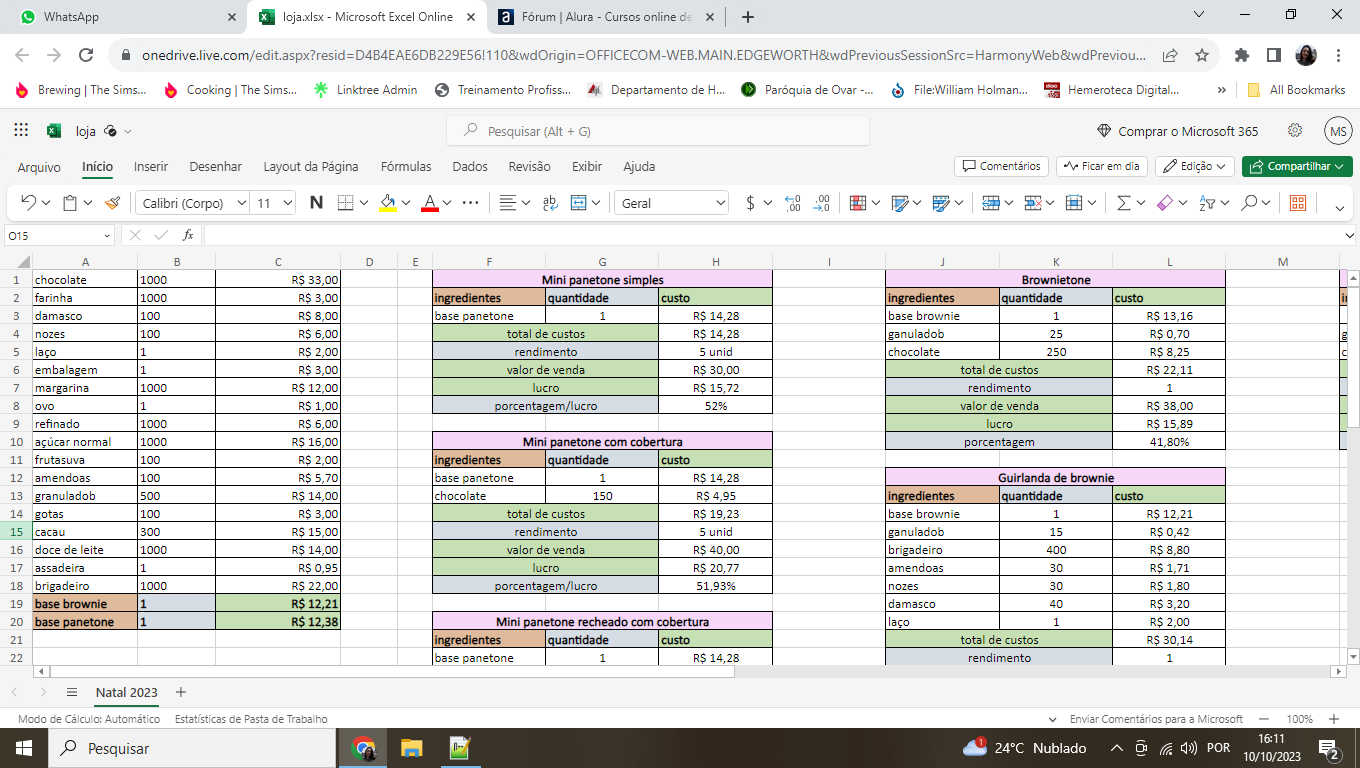1360x768 pixels.
Task: Select the Natal 2023 sheet tab
Action: point(127,692)
